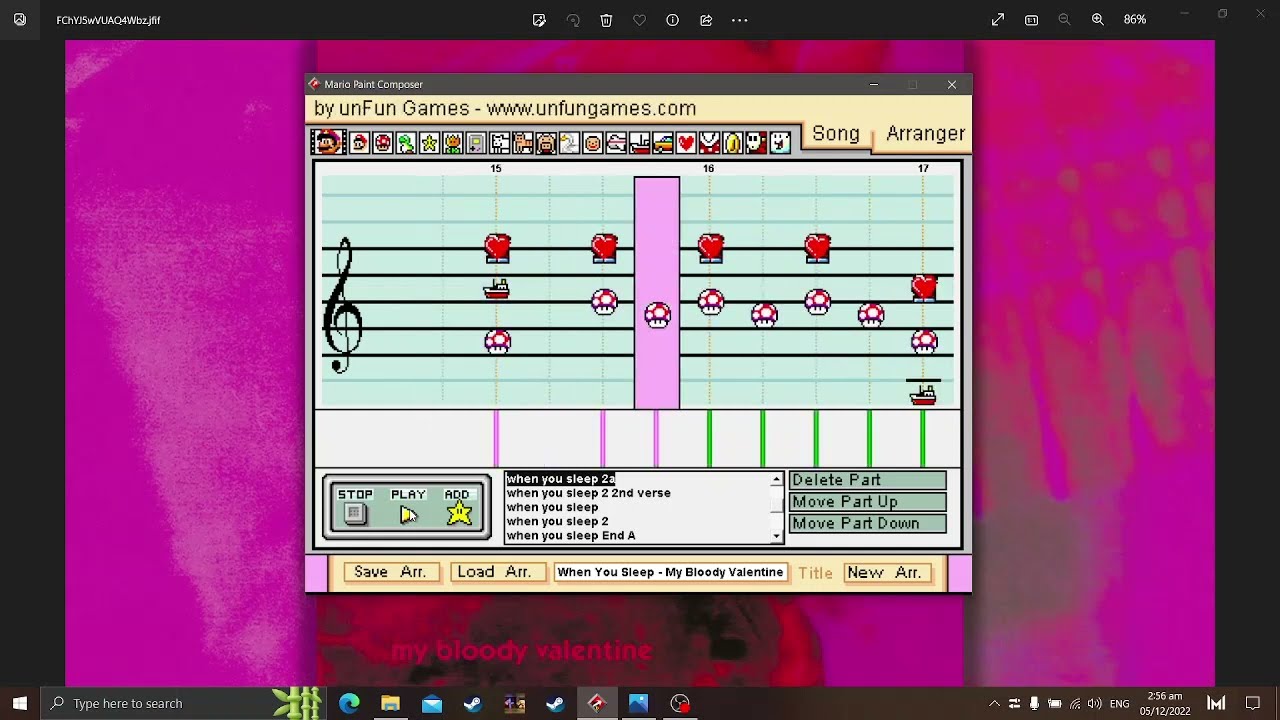Screen dimensions: 1280x720
Task: Select the Mario instrument icon
Action: tap(359, 143)
